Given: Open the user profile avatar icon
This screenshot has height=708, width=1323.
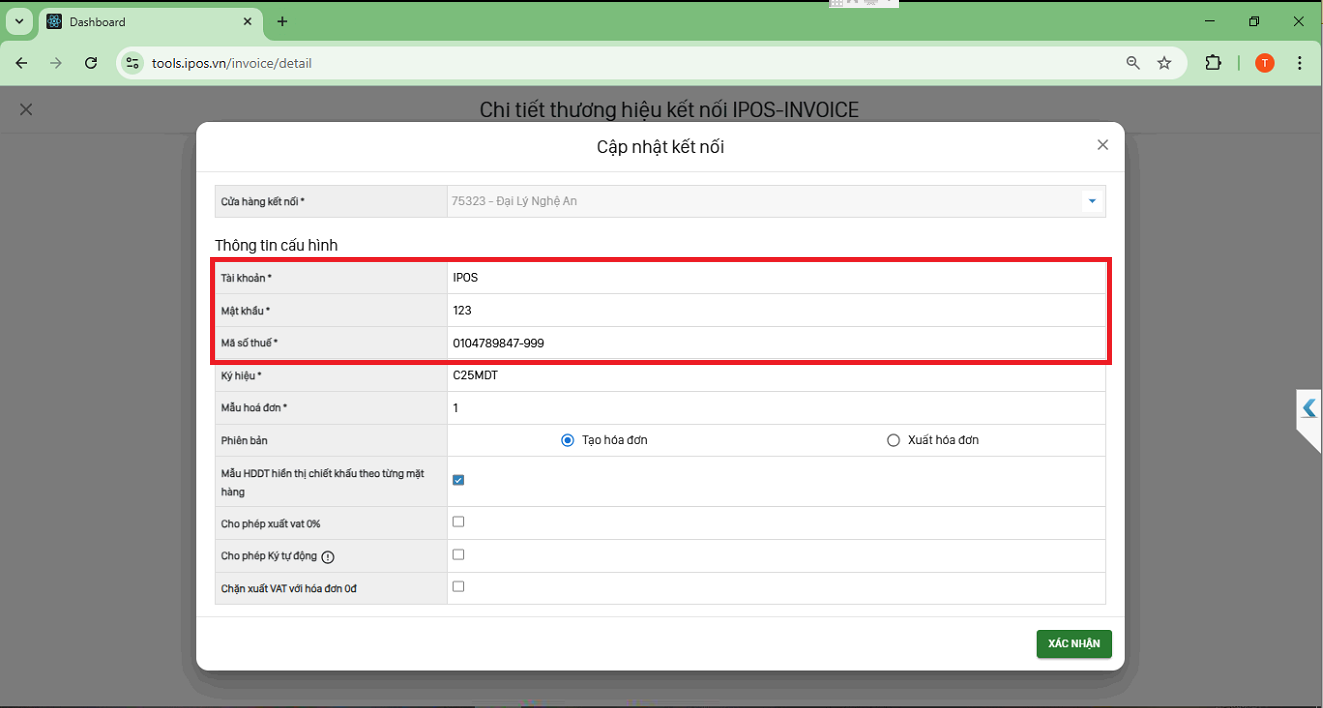Looking at the screenshot, I should pos(1265,63).
